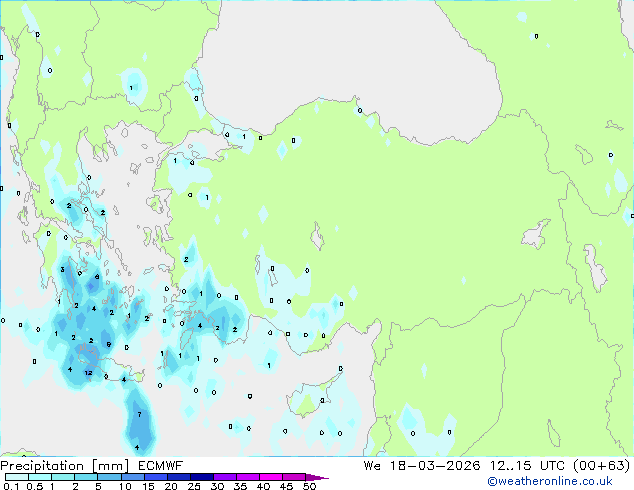Click the 'Precipitation [mm]' legend title
The image size is (634, 490).
(65, 466)
